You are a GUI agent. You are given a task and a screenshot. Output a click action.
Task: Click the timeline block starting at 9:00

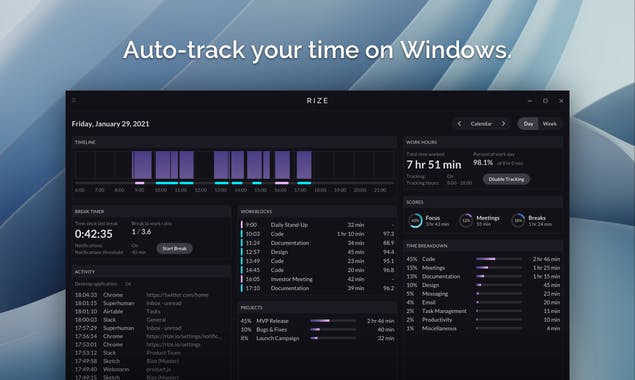pos(142,165)
